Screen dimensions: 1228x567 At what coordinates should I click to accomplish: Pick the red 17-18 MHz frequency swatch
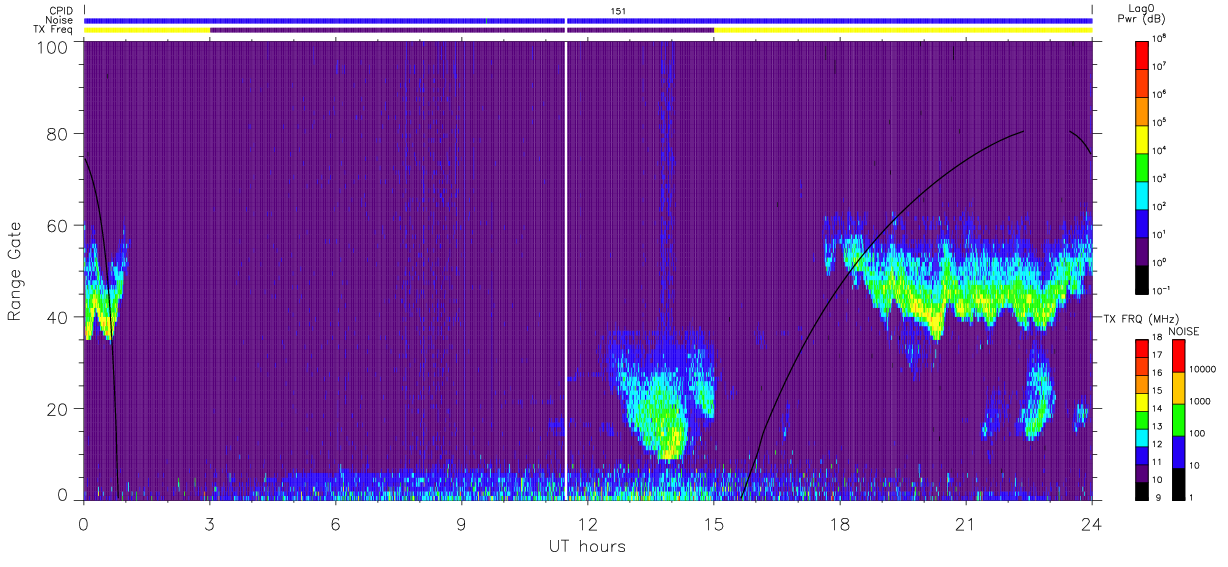(x=1142, y=349)
